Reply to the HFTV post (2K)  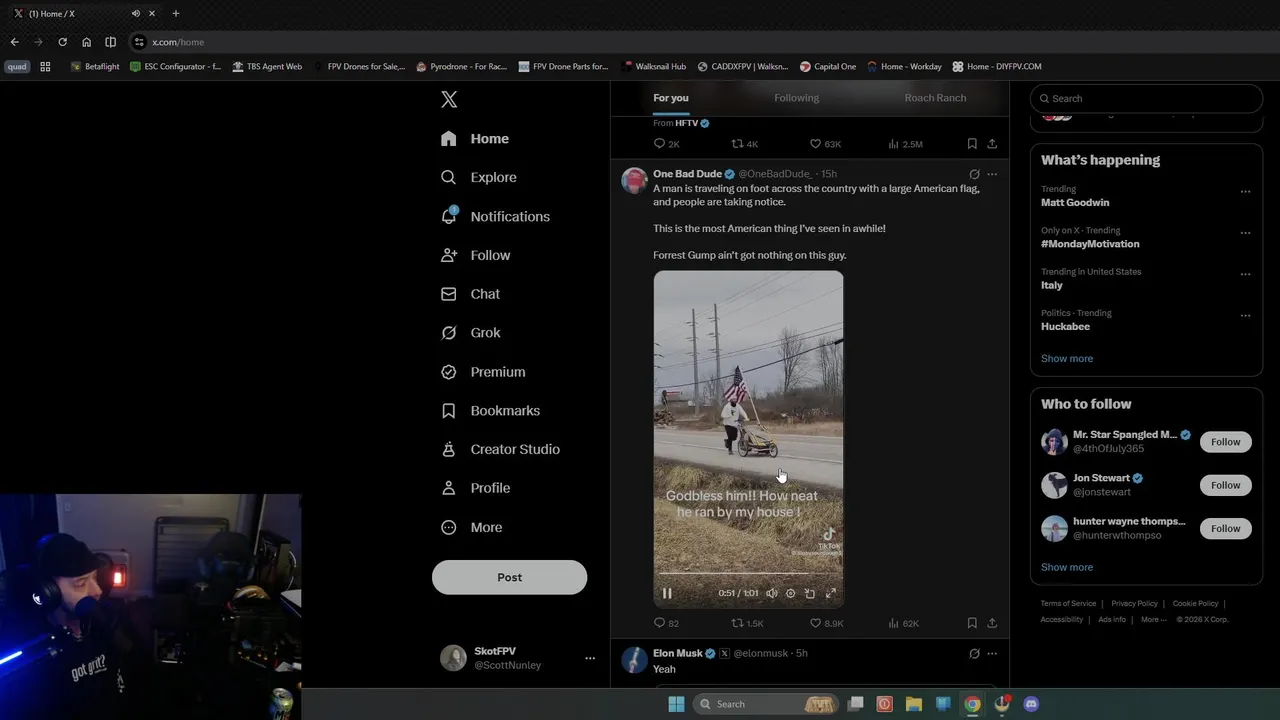coord(666,144)
